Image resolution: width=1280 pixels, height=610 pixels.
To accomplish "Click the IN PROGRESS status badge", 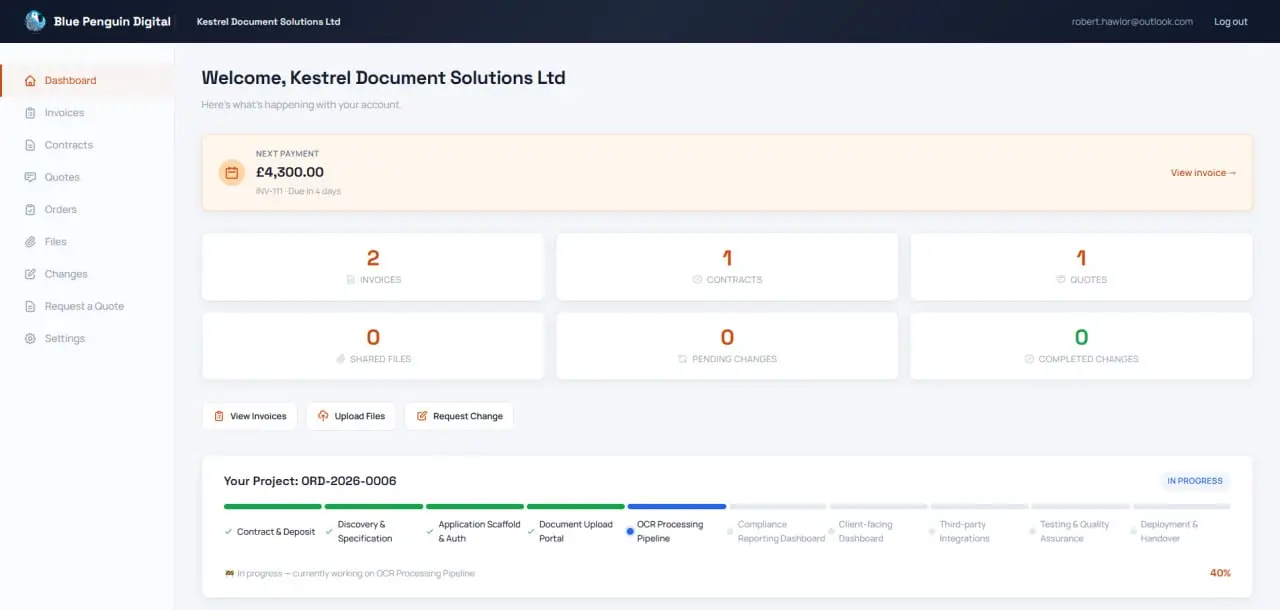I will point(1195,481).
